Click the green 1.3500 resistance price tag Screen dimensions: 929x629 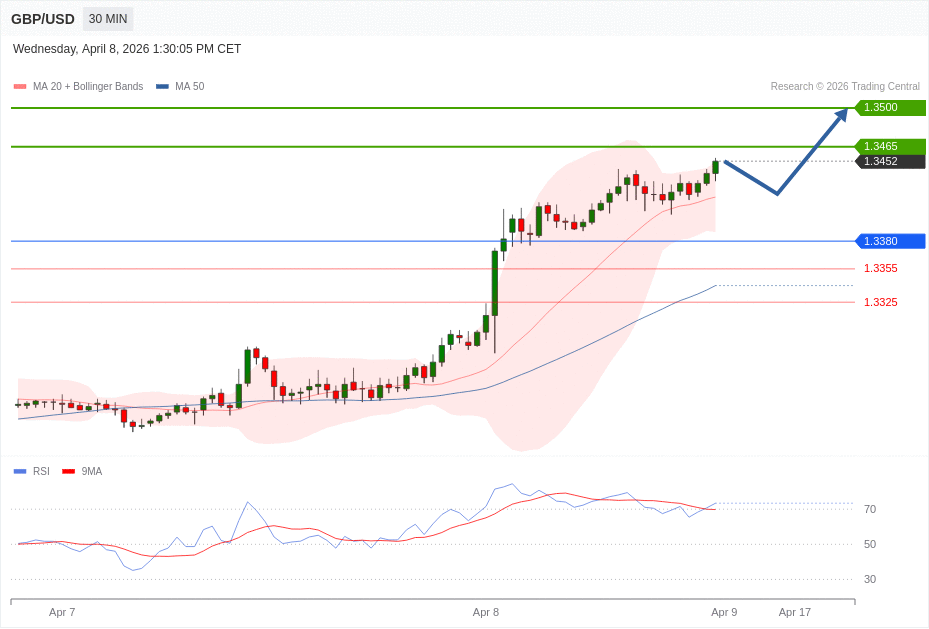click(889, 108)
